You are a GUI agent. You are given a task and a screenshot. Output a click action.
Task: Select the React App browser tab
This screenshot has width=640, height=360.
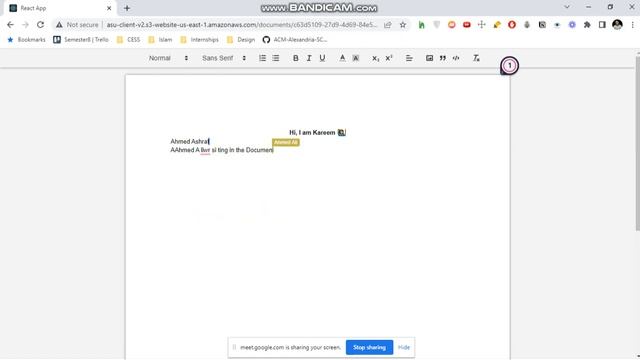(60, 8)
